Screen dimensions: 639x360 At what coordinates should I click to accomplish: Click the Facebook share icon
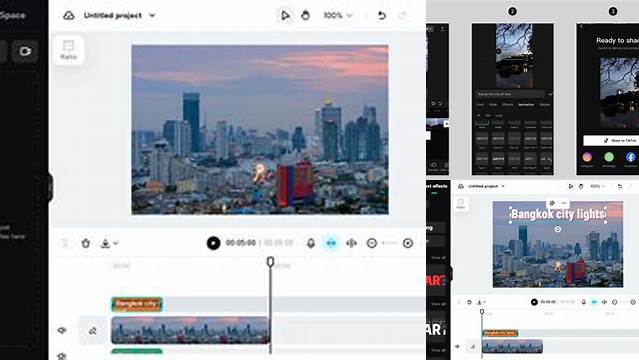[x=630, y=157]
